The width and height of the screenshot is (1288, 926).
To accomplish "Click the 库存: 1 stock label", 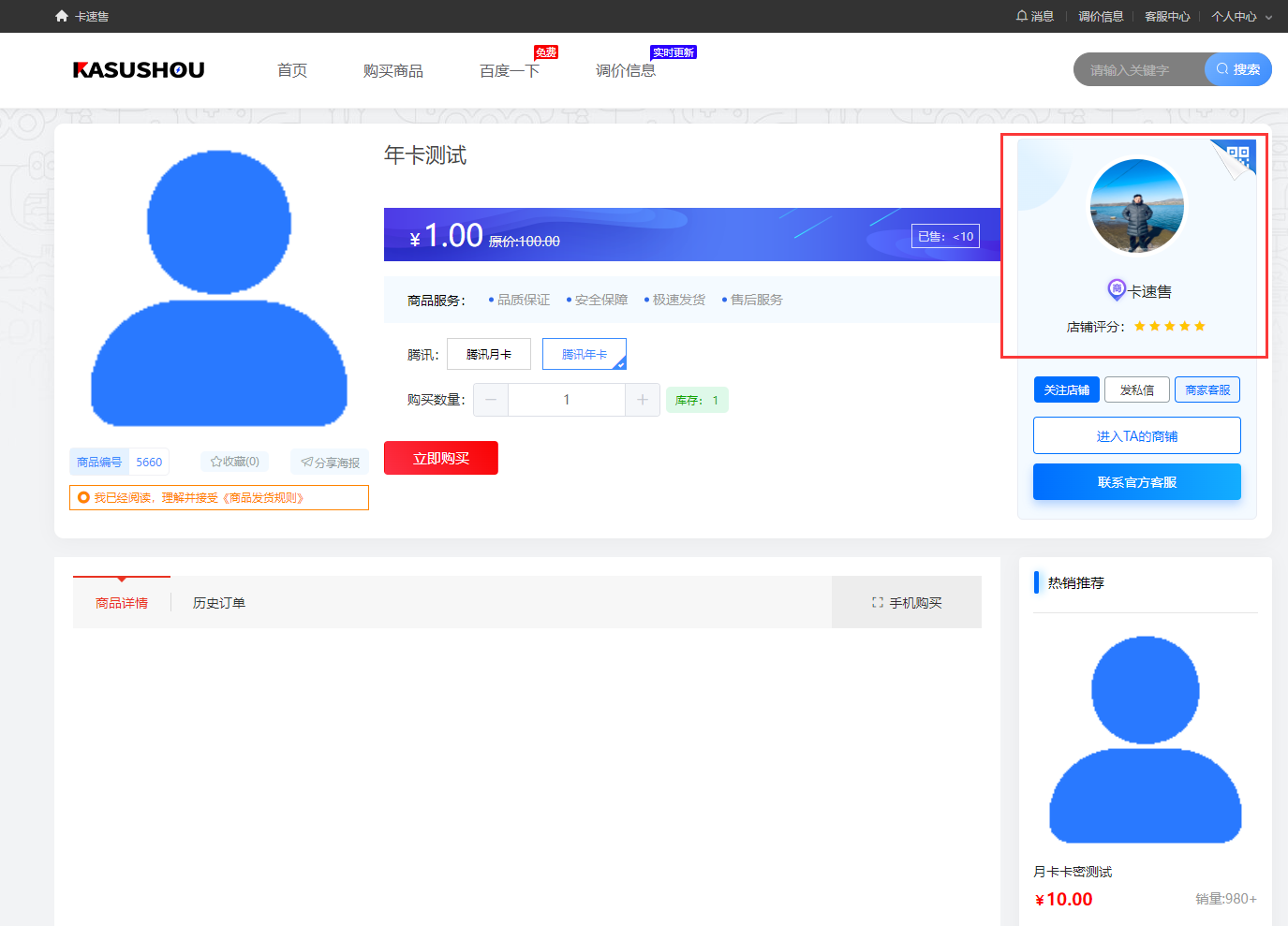I will [697, 400].
